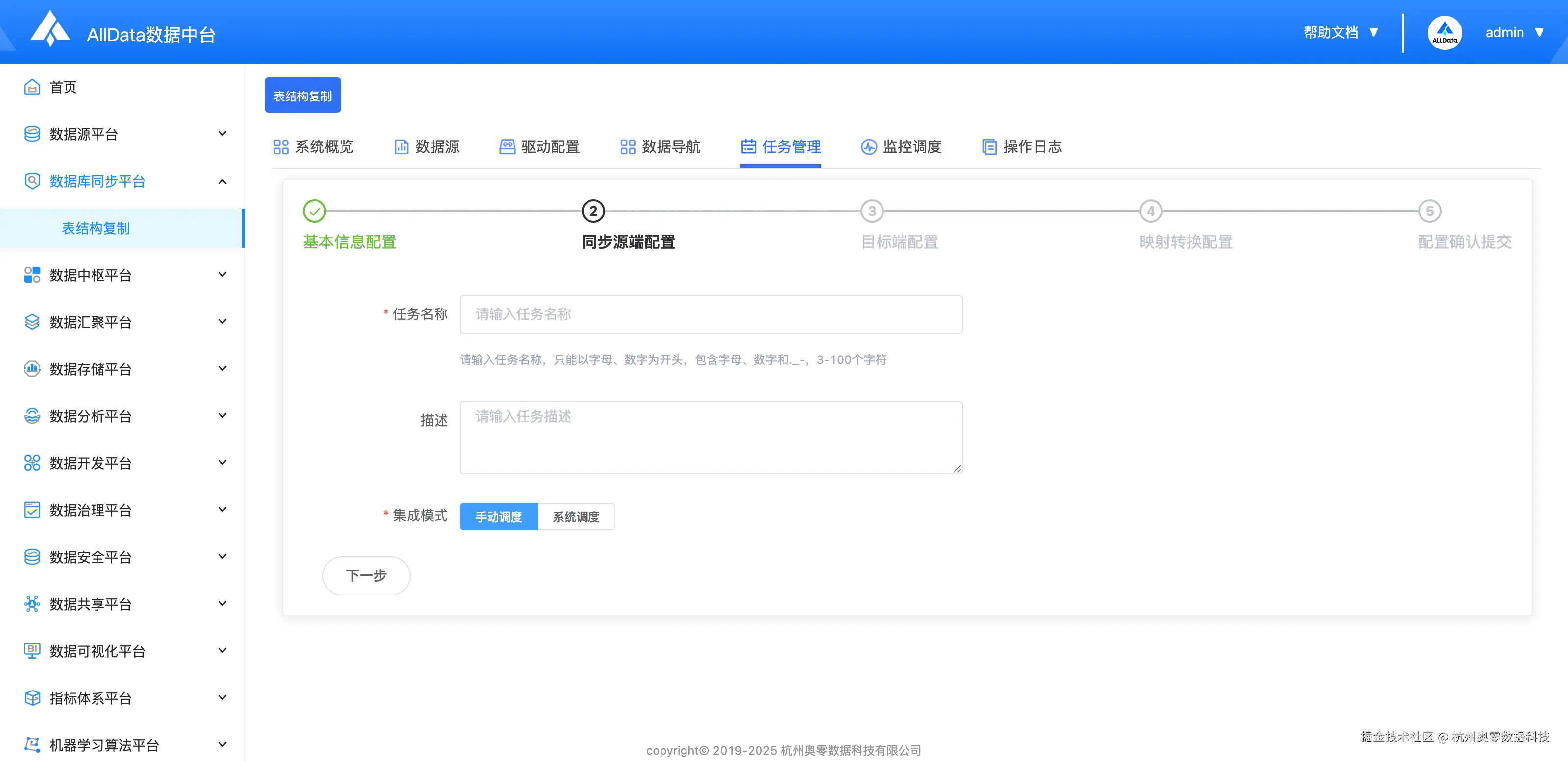
Task: Open the admin account dropdown
Action: click(1515, 32)
